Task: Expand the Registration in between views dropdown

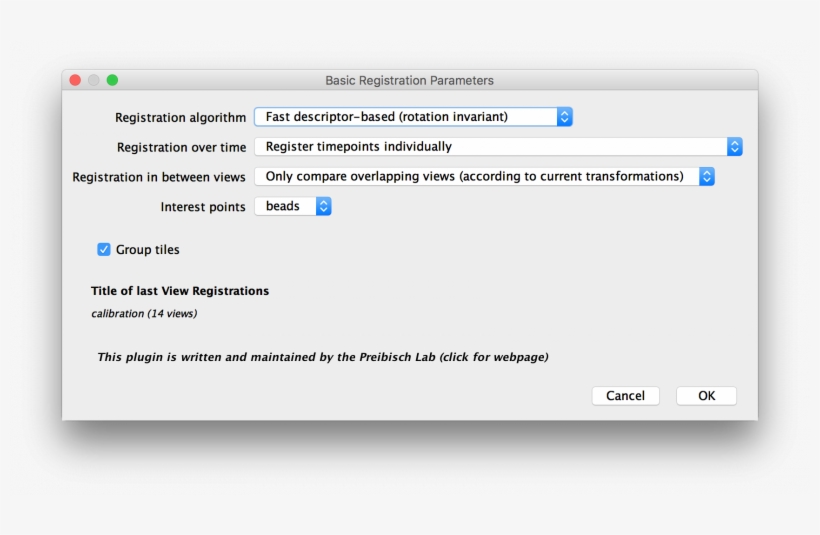Action: 484,177
